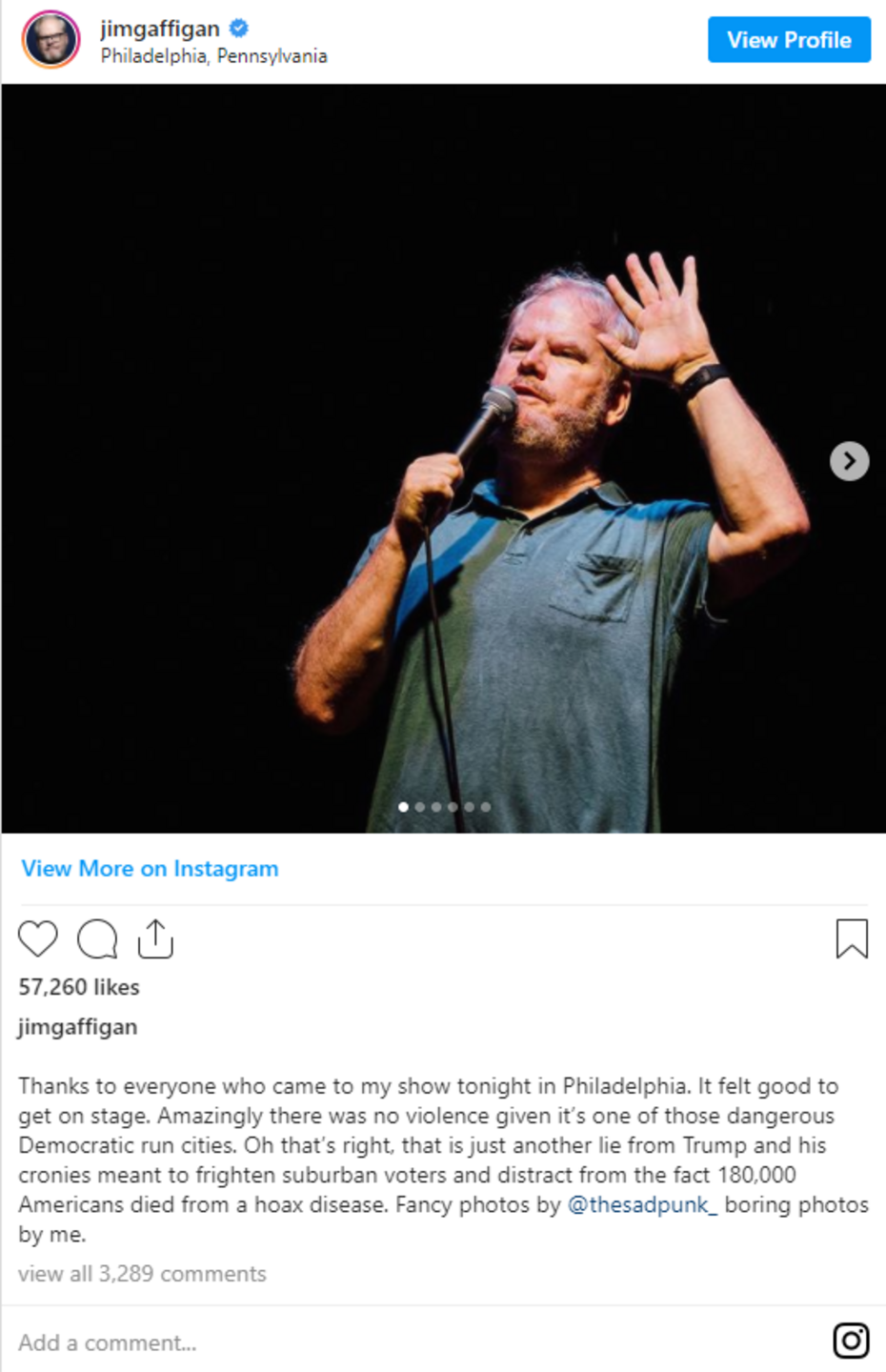The image size is (886, 1372).
Task: Share post using the upload arrow icon
Action: tap(155, 938)
